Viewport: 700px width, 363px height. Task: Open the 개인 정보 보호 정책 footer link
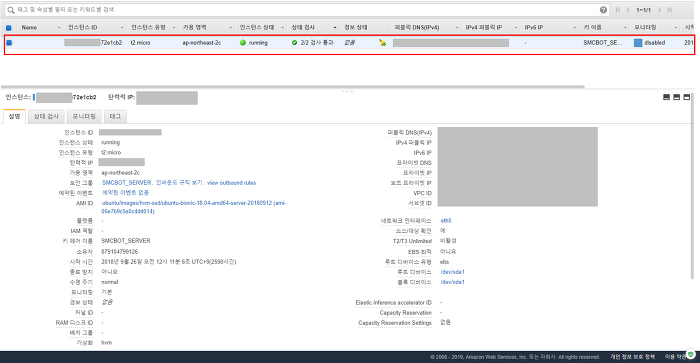click(x=633, y=357)
